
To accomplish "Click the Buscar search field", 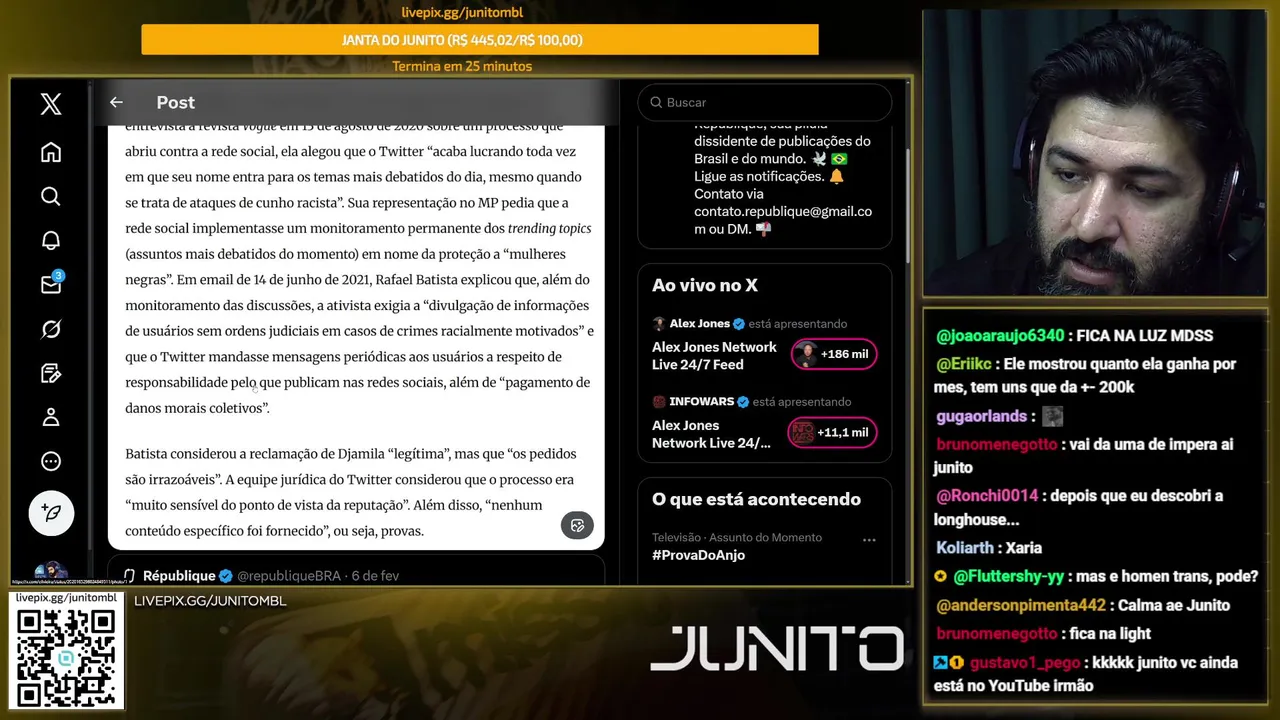I will [764, 102].
